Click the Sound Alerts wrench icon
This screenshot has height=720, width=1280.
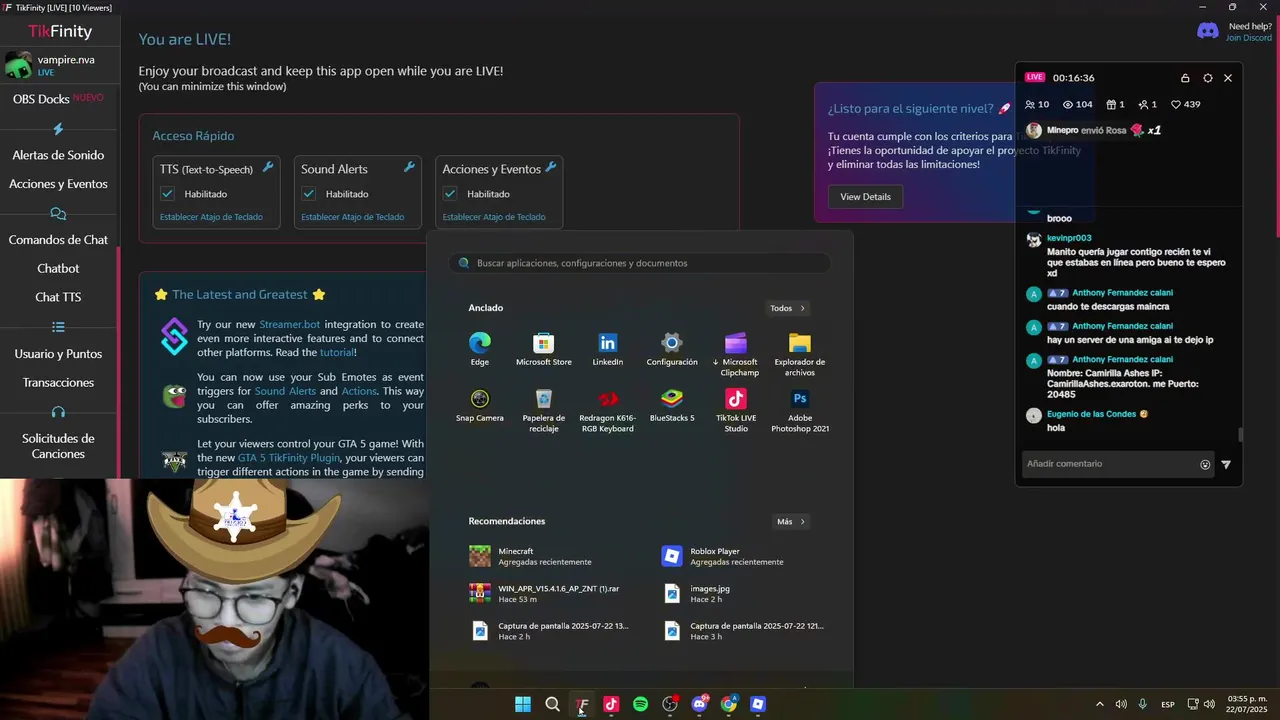[409, 167]
